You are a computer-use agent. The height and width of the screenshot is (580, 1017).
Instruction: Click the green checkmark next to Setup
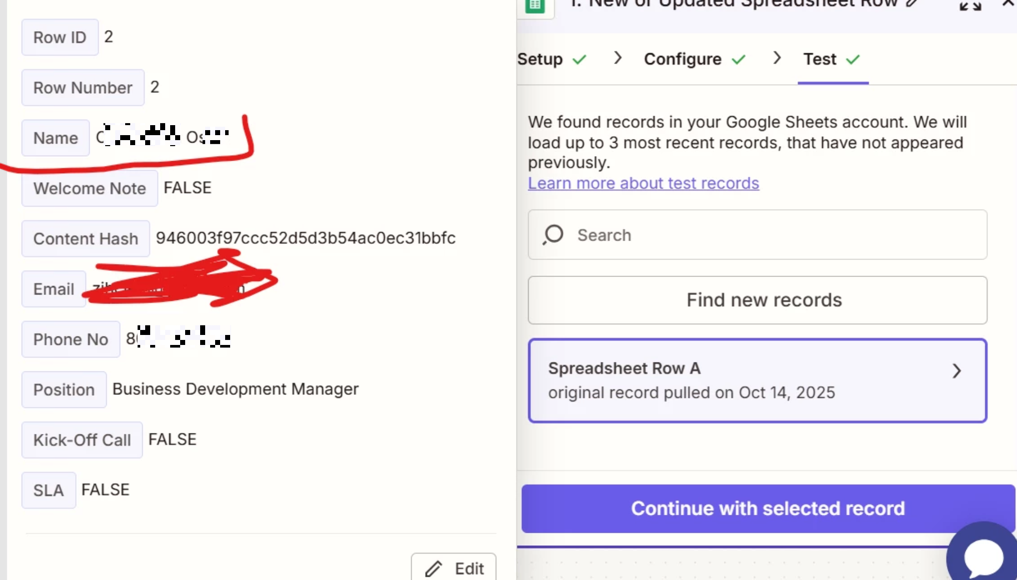pyautogui.click(x=579, y=60)
